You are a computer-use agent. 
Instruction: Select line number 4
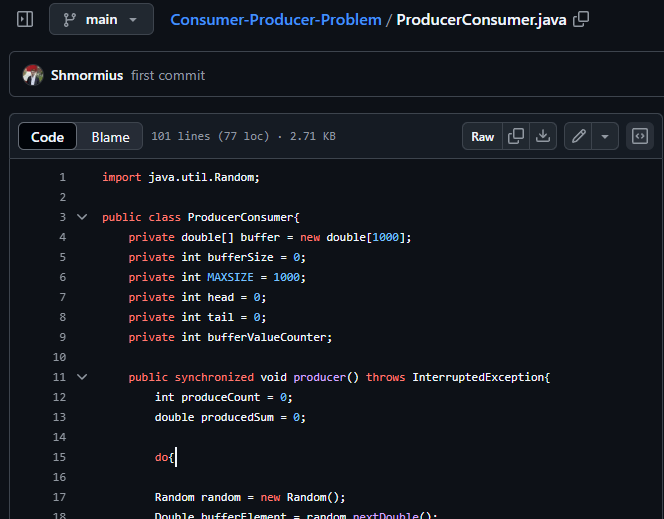62,237
